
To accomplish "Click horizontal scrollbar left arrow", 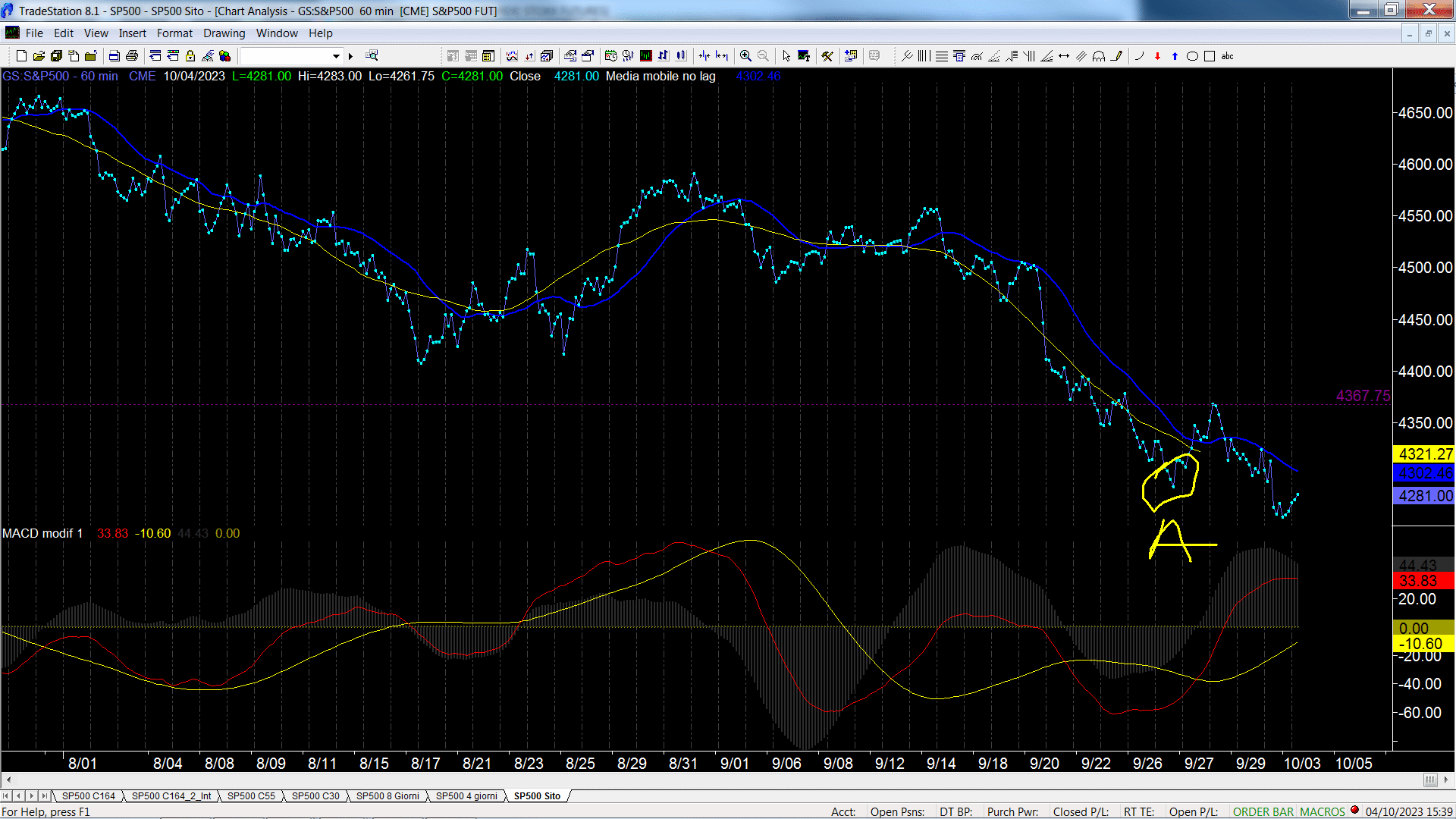I will [8, 780].
